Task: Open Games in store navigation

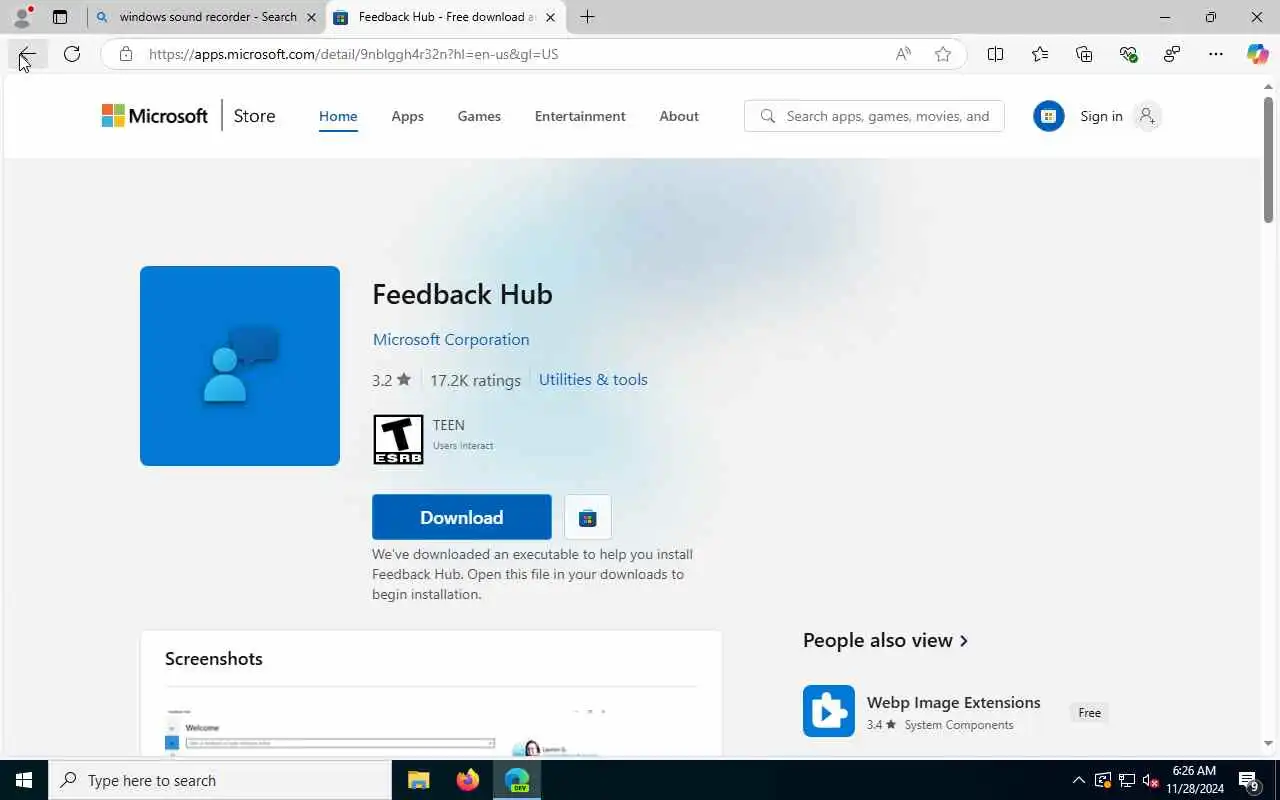Action: (479, 116)
